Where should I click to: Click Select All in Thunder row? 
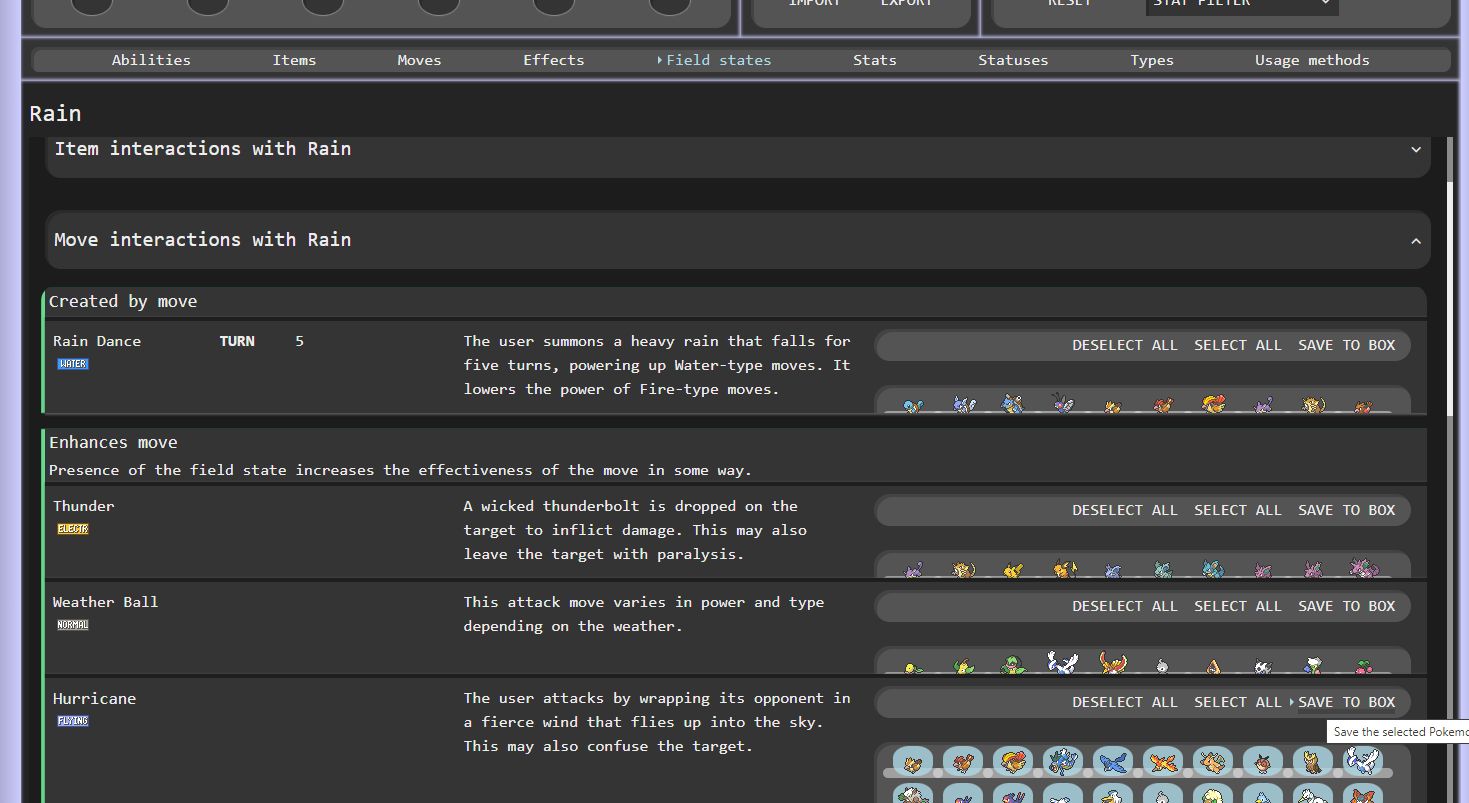click(1238, 510)
